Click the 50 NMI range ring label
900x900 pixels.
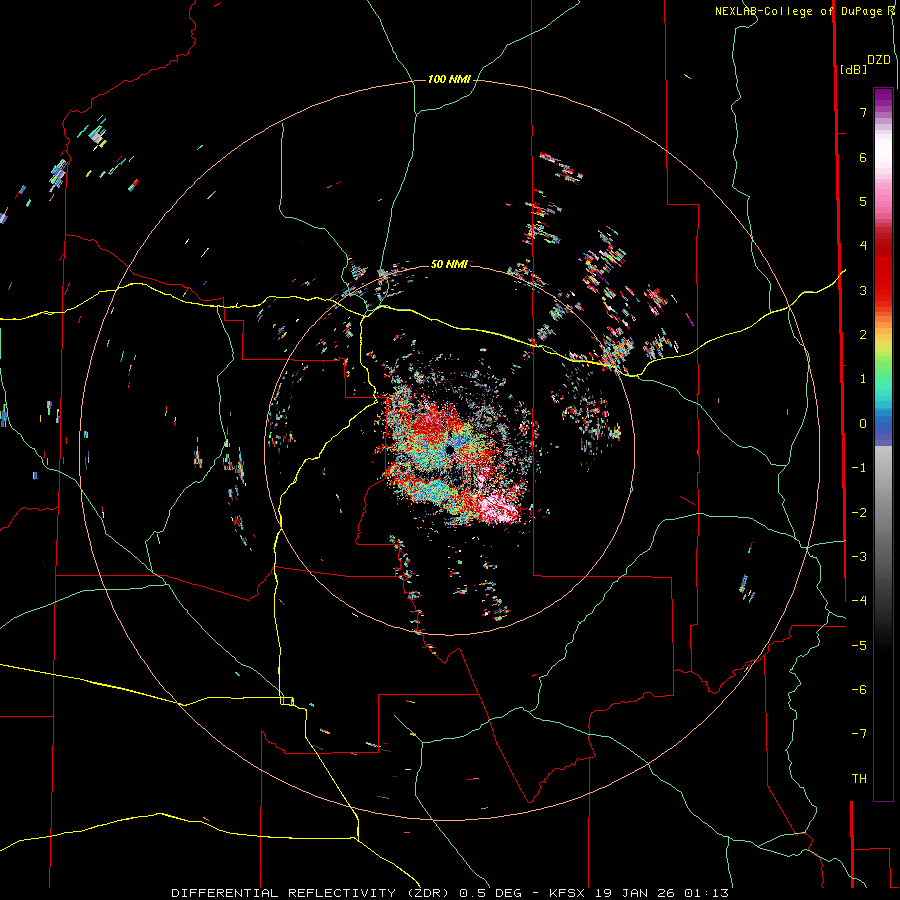(449, 264)
